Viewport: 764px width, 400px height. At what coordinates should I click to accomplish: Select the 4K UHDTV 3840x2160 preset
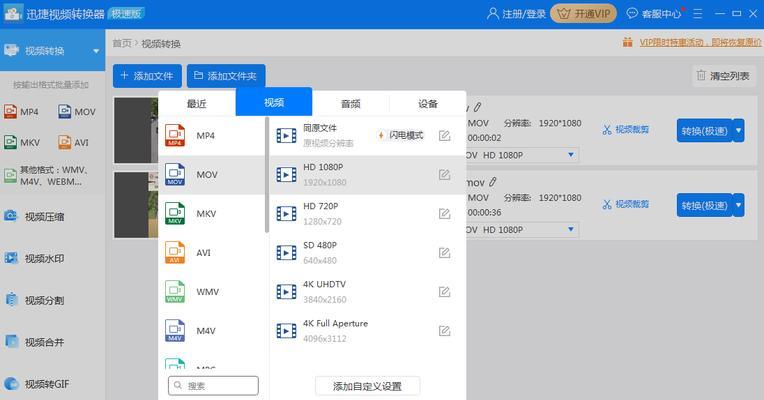[x=368, y=291]
